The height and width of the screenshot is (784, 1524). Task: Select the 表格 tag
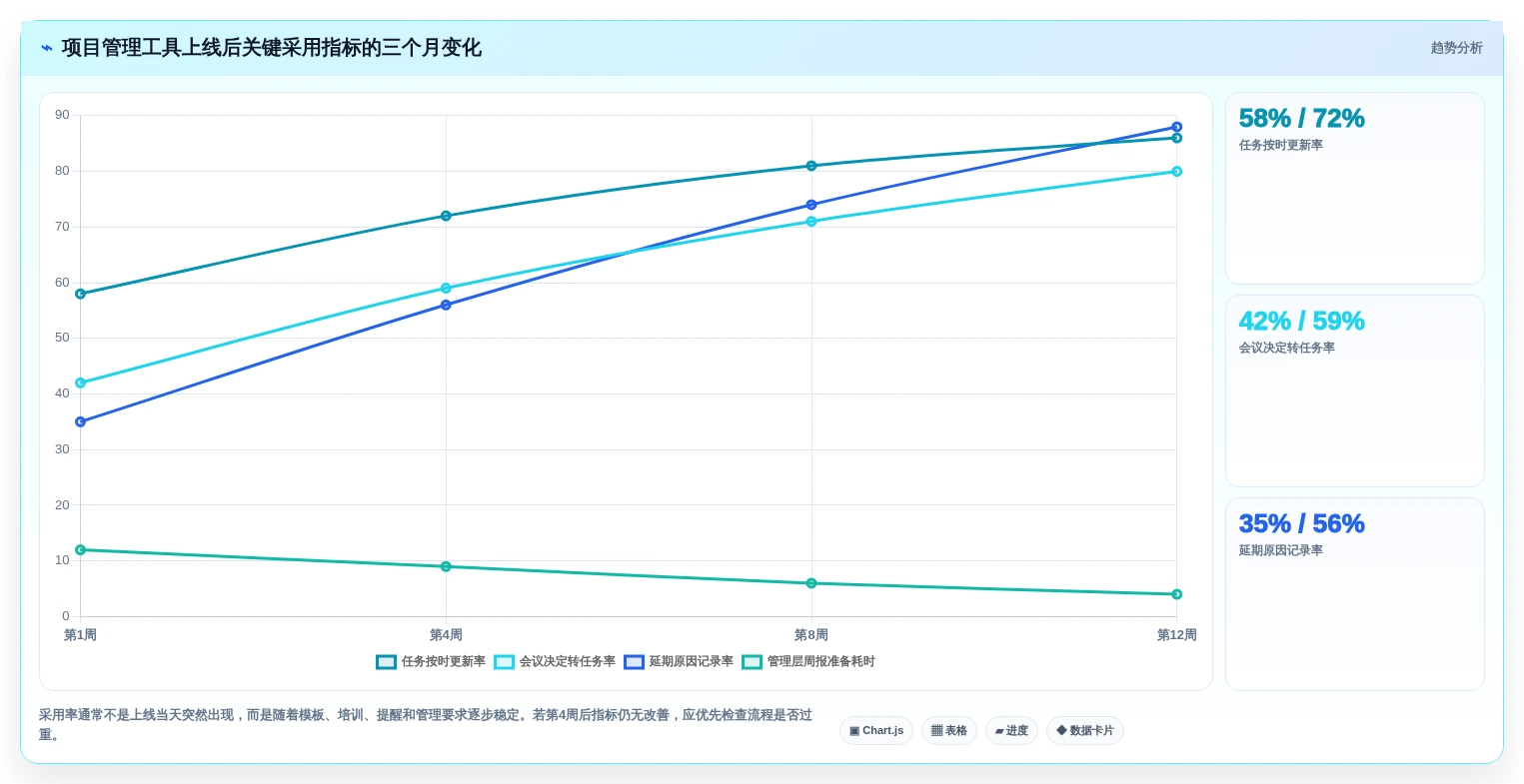tap(949, 731)
